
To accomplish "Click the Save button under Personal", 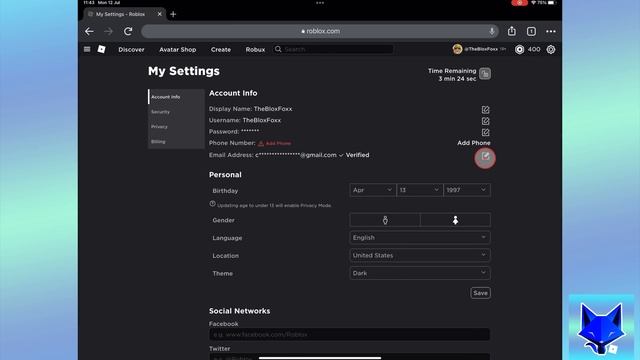I will point(480,293).
